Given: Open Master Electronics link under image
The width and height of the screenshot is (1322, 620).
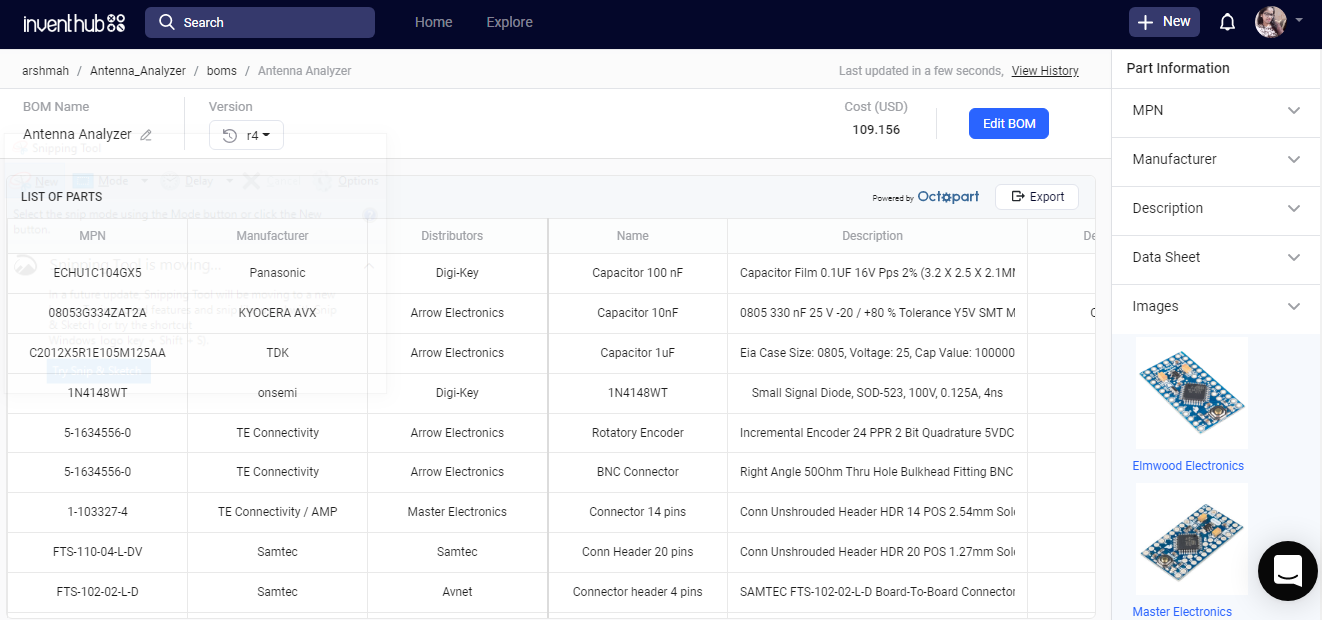Looking at the screenshot, I should (x=1182, y=612).
